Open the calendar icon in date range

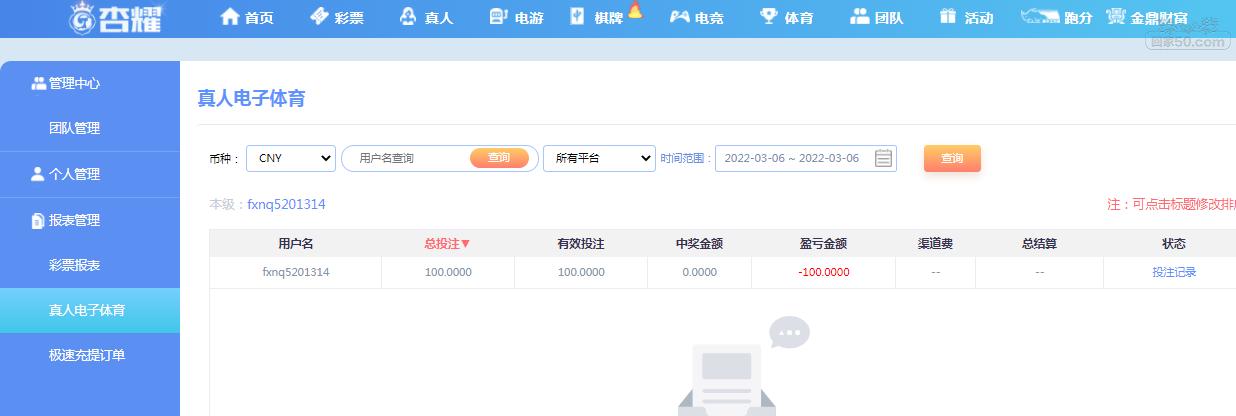[883, 158]
